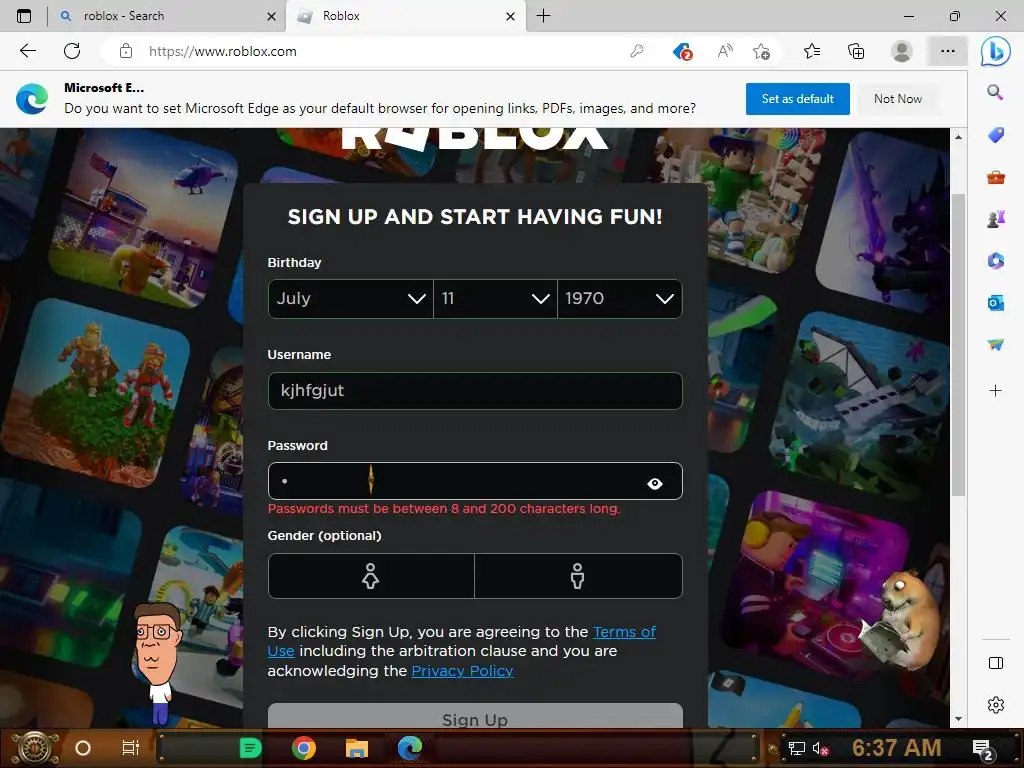Open Task View on taskbar
Image resolution: width=1024 pixels, height=768 pixels.
tap(131, 748)
